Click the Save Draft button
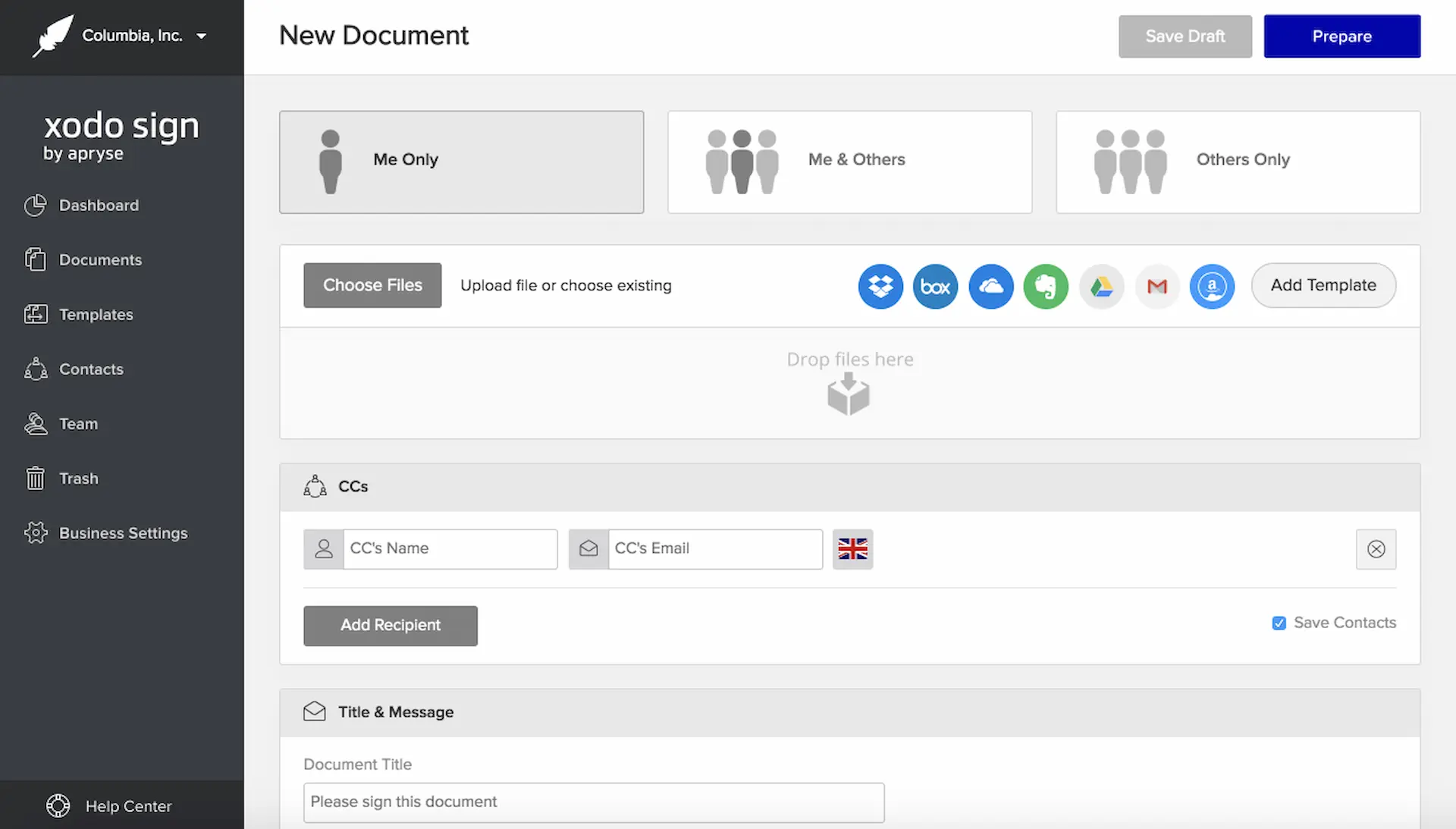The height and width of the screenshot is (829, 1456). coord(1185,36)
